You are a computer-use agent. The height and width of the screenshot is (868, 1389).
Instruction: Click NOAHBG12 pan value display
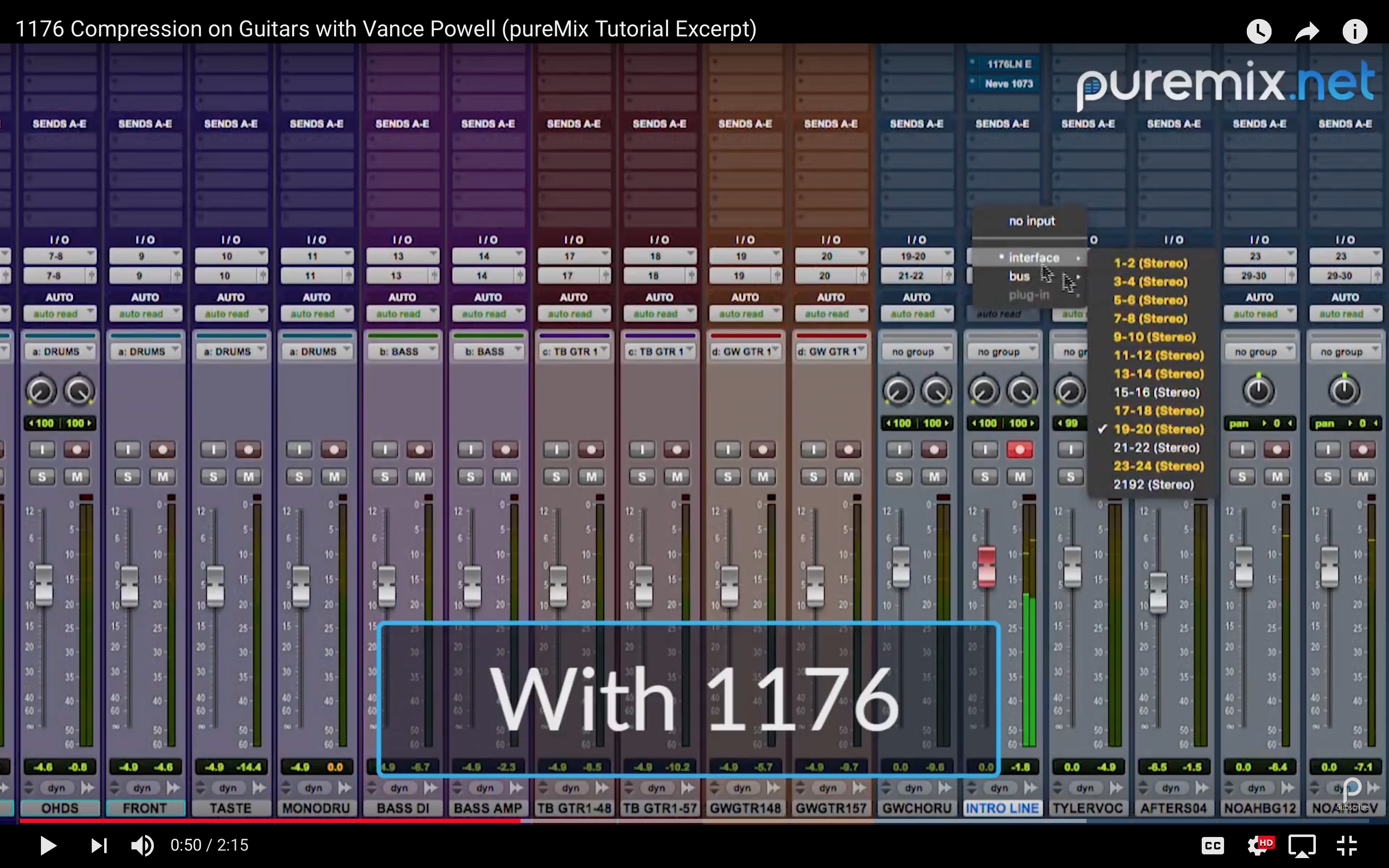coord(1259,424)
